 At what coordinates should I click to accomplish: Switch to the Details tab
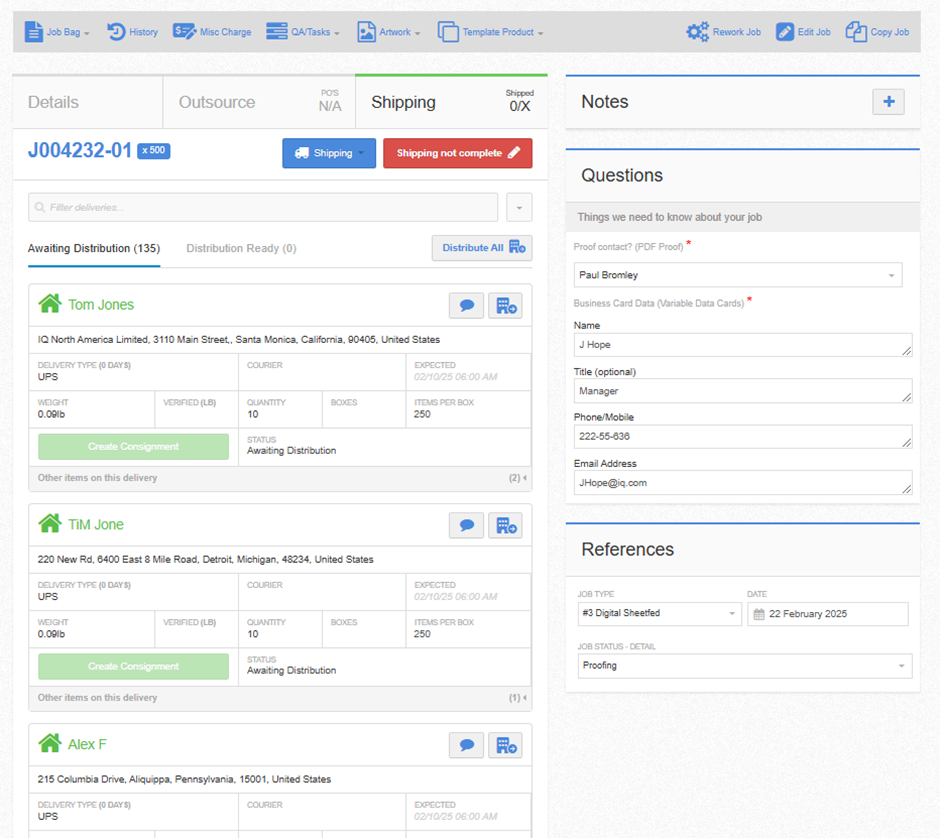(x=88, y=102)
